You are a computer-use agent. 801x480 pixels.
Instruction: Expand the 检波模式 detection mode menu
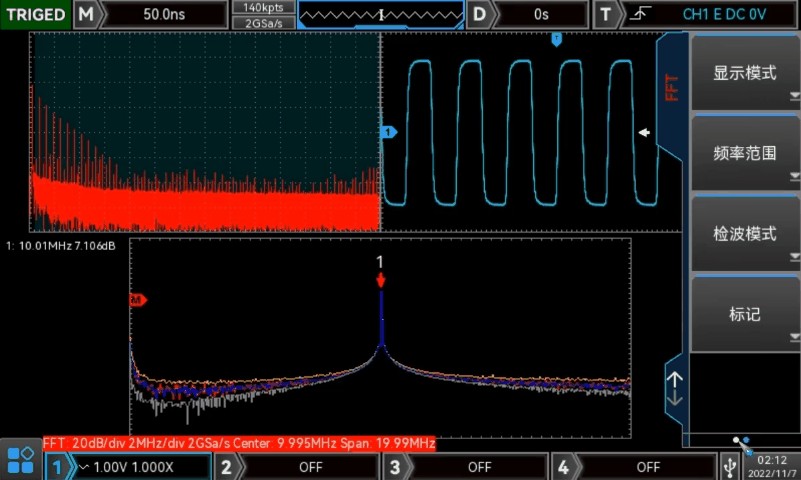point(744,234)
